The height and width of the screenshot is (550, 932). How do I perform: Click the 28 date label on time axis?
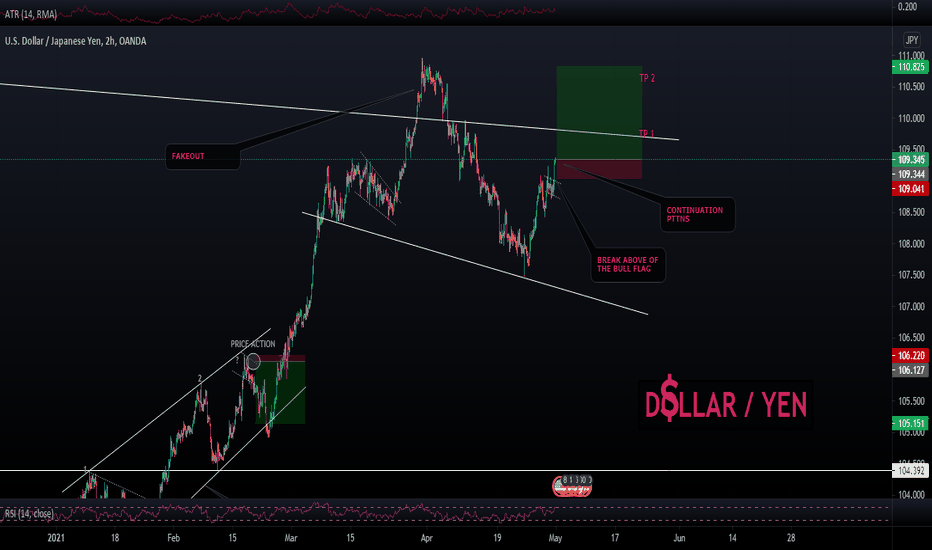[791, 538]
